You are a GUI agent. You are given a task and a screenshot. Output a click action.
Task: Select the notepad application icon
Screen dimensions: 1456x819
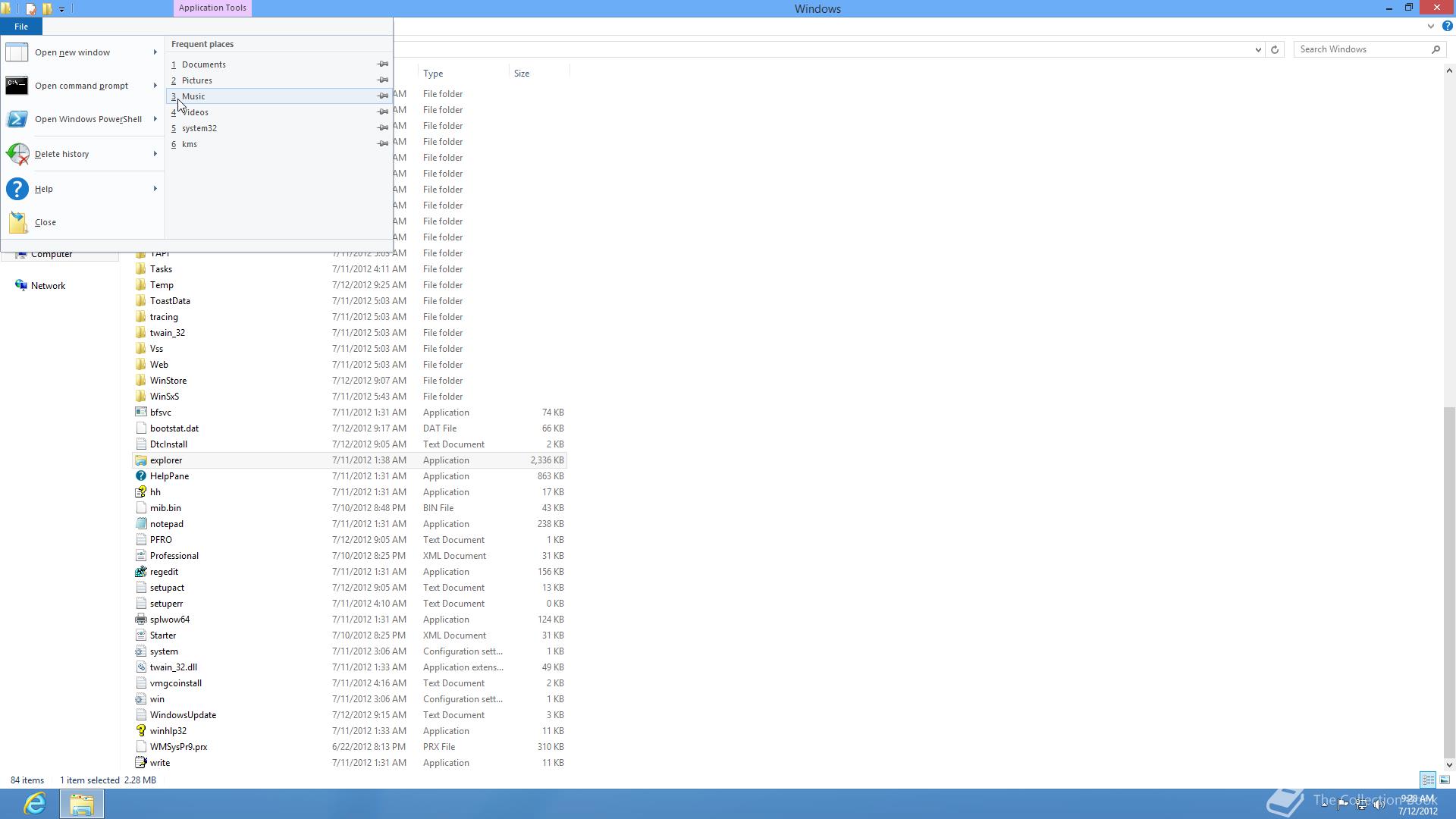140,524
